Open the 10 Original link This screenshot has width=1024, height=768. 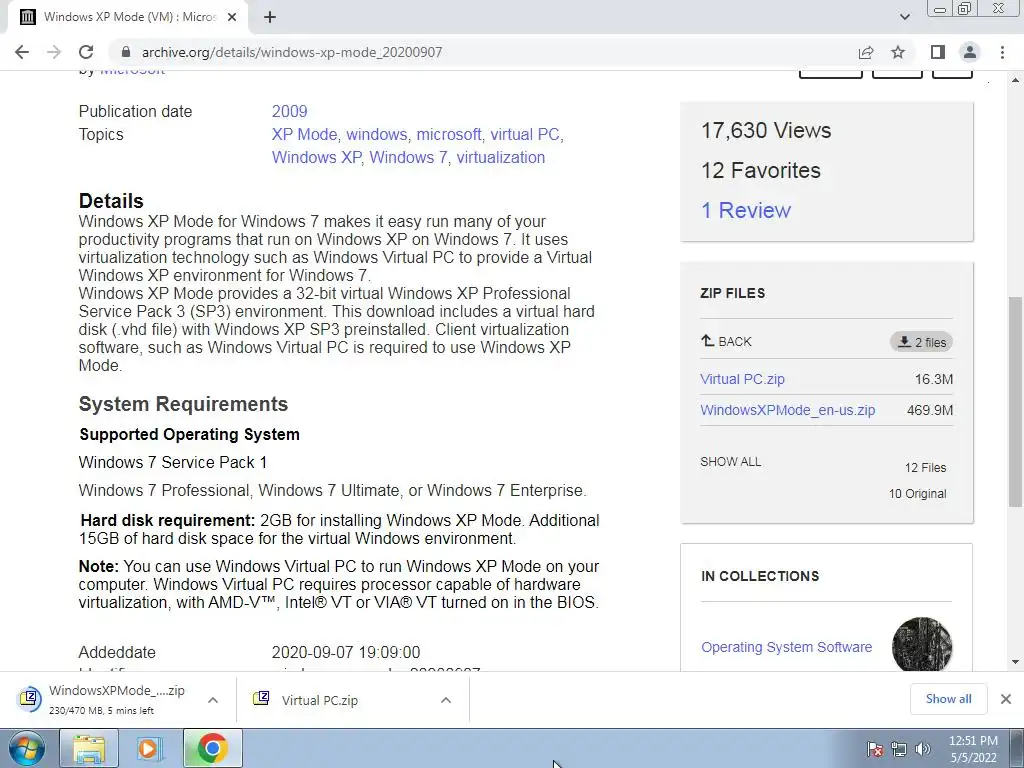(x=918, y=494)
